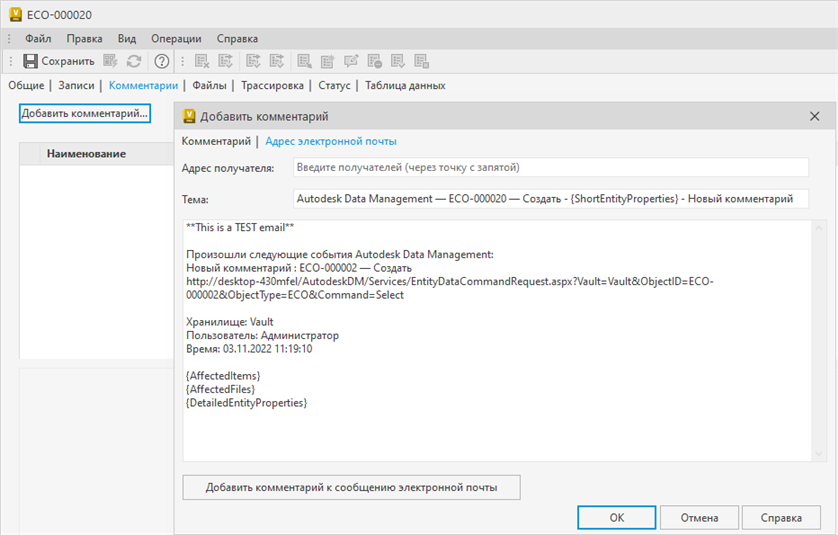Switch to the Файлы tab
Screen dimensions: 838x535
tap(210, 86)
